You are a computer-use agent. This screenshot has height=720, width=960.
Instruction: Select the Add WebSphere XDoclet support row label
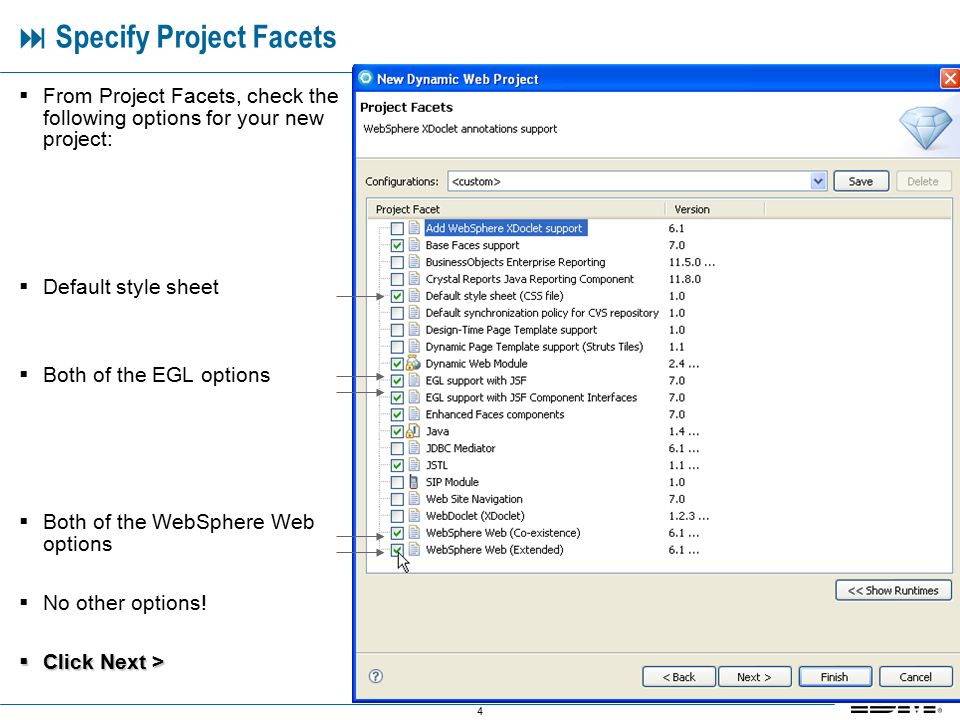coord(504,228)
